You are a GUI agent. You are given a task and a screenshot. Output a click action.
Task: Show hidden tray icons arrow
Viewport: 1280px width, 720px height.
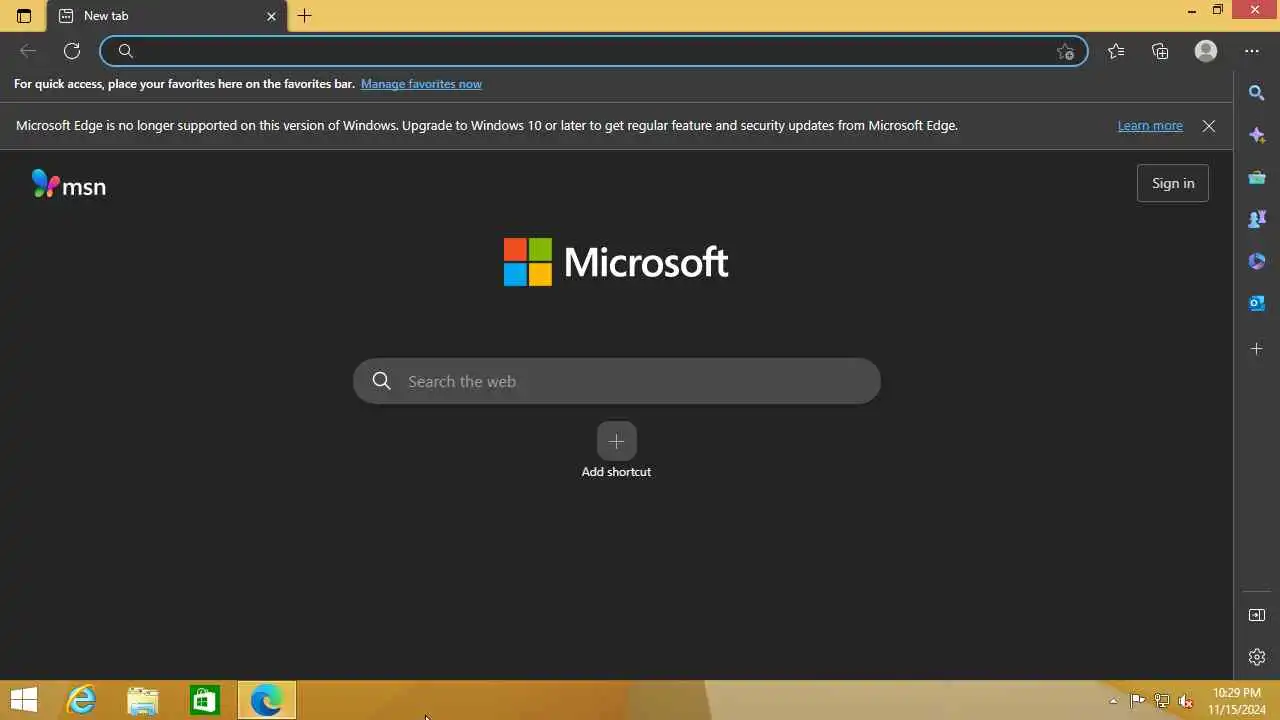click(1113, 701)
